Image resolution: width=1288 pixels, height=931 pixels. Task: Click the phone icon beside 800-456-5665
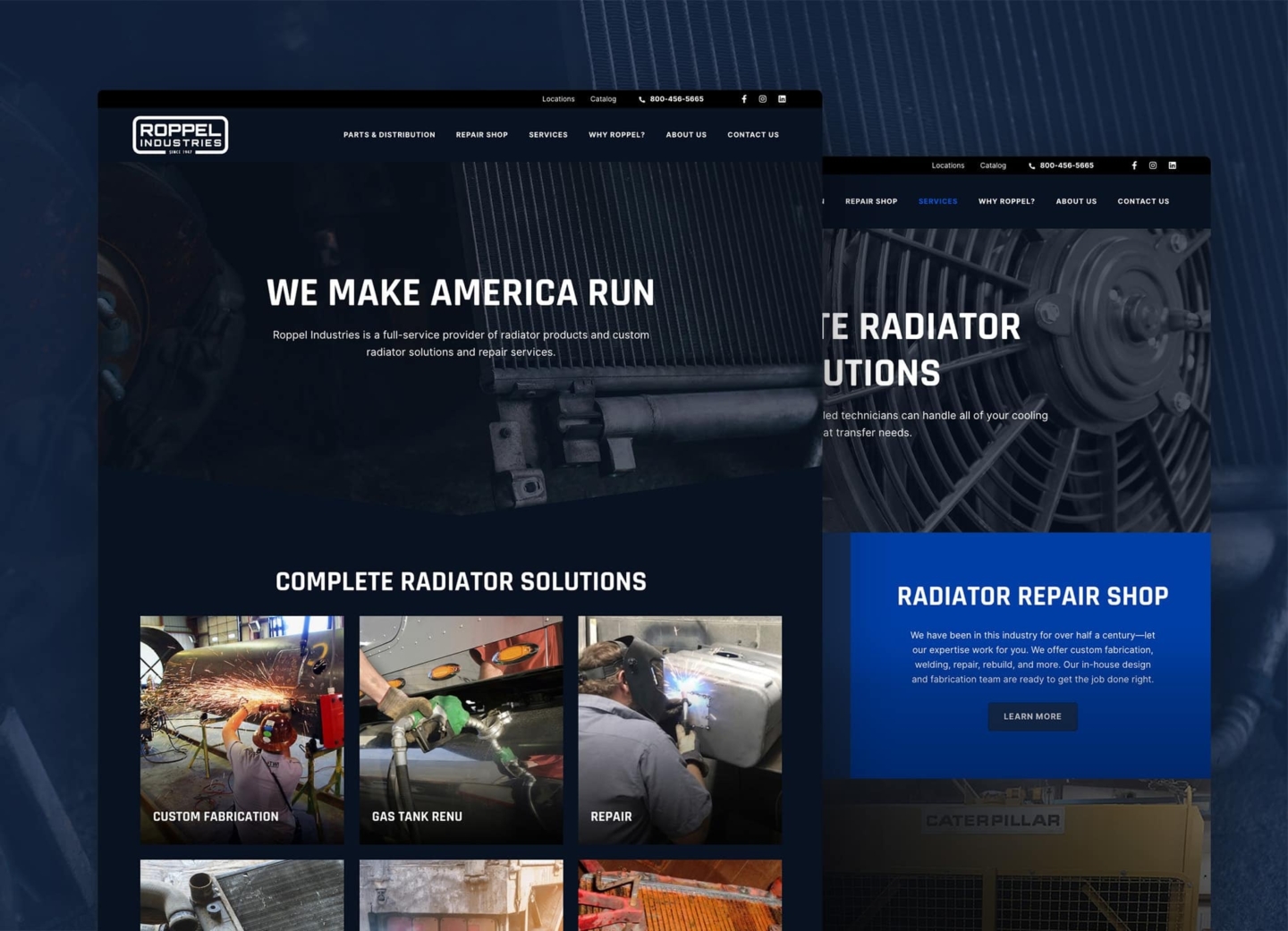(640, 98)
